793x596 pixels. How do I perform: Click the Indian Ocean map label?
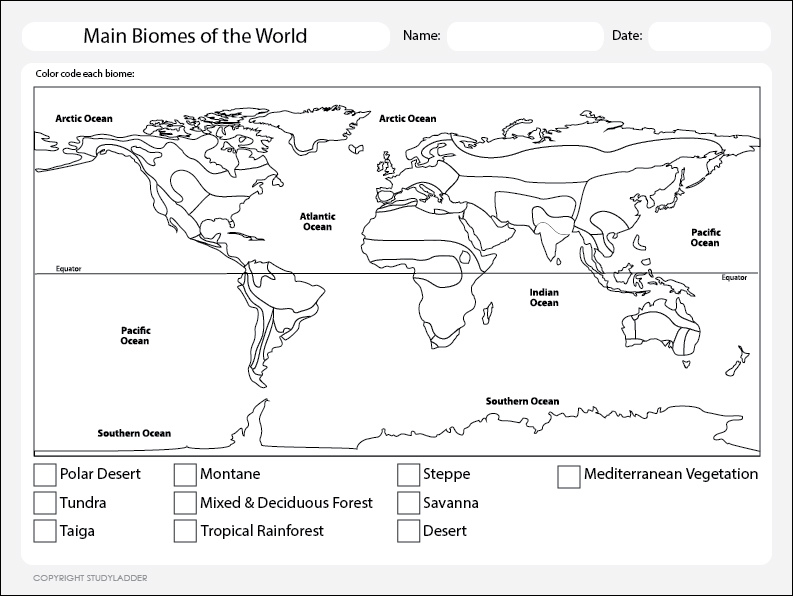click(544, 297)
